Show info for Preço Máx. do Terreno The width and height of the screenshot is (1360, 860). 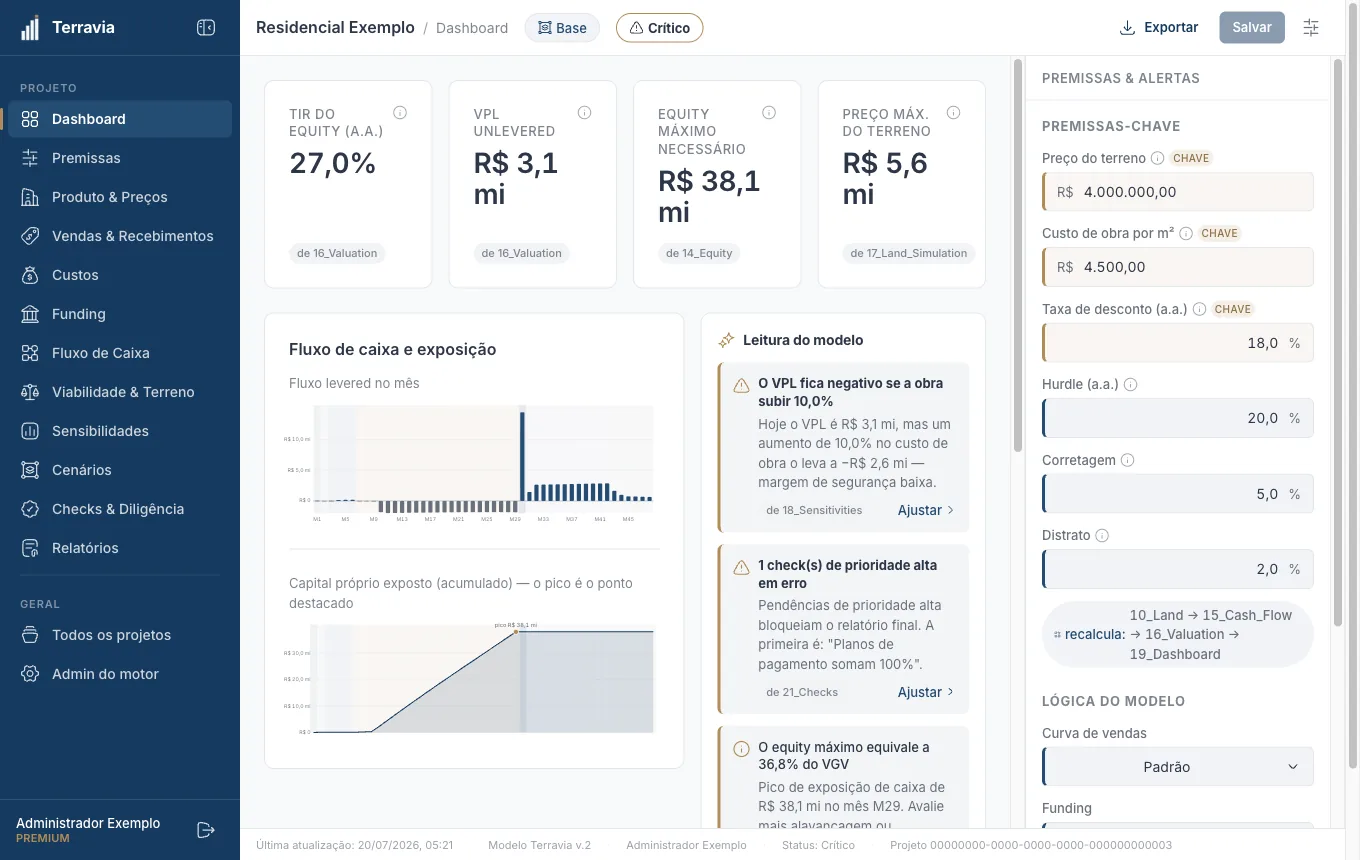pos(954,113)
